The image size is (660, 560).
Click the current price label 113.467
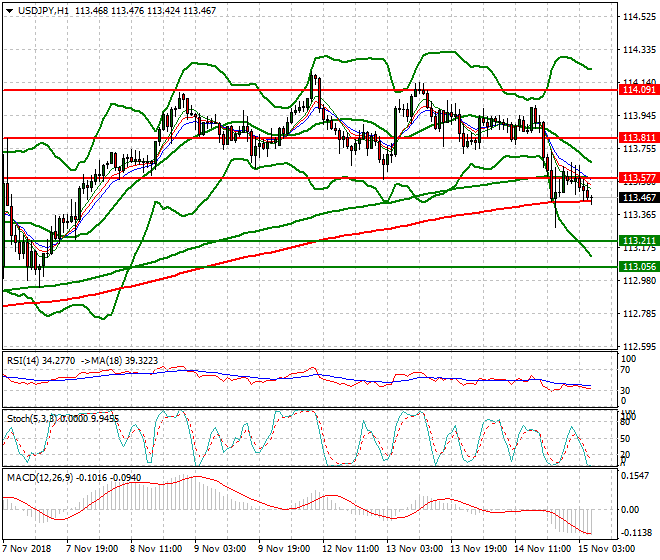639,197
